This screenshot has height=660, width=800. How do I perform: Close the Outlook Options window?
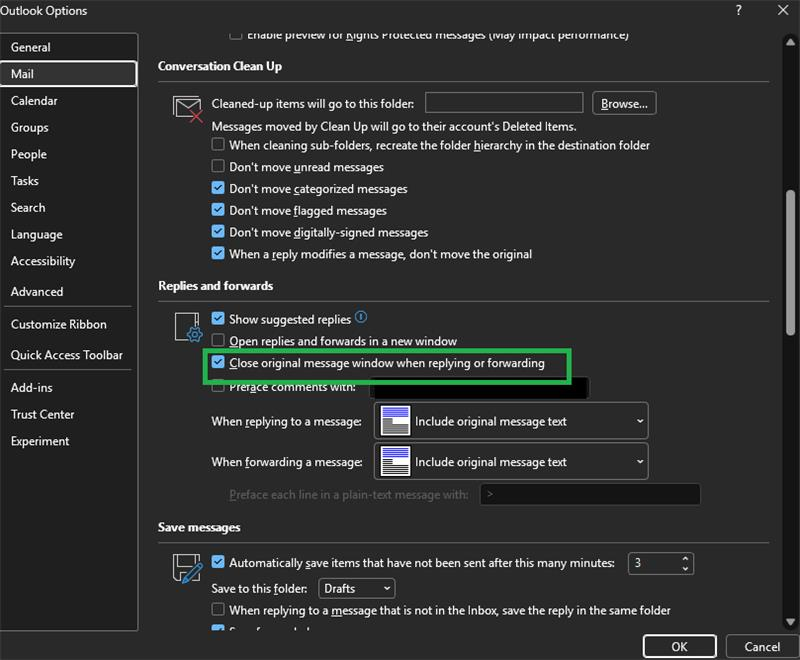(x=783, y=10)
